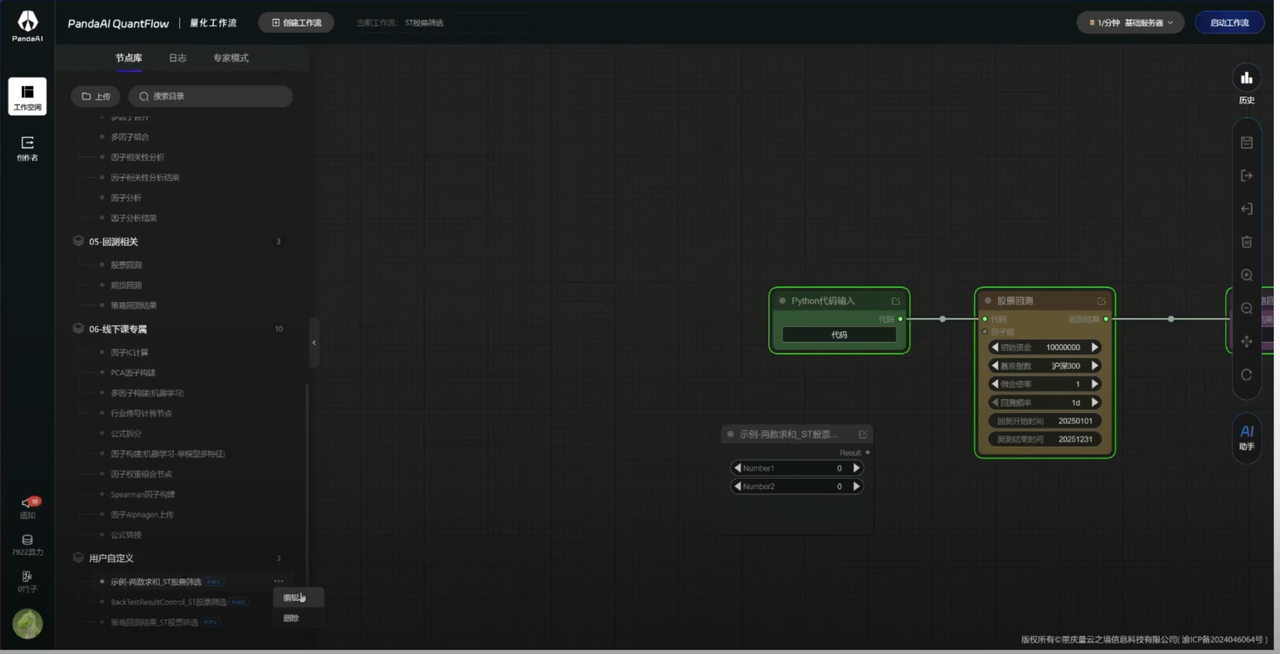Open the 历史 history chart icon
1280x654 pixels.
(x=1246, y=78)
